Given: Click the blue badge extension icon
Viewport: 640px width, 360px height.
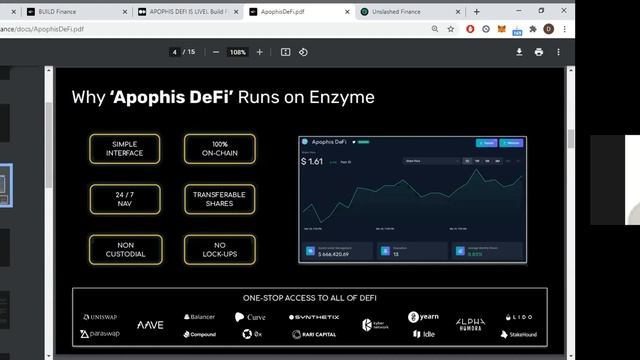Looking at the screenshot, I should tap(517, 30).
